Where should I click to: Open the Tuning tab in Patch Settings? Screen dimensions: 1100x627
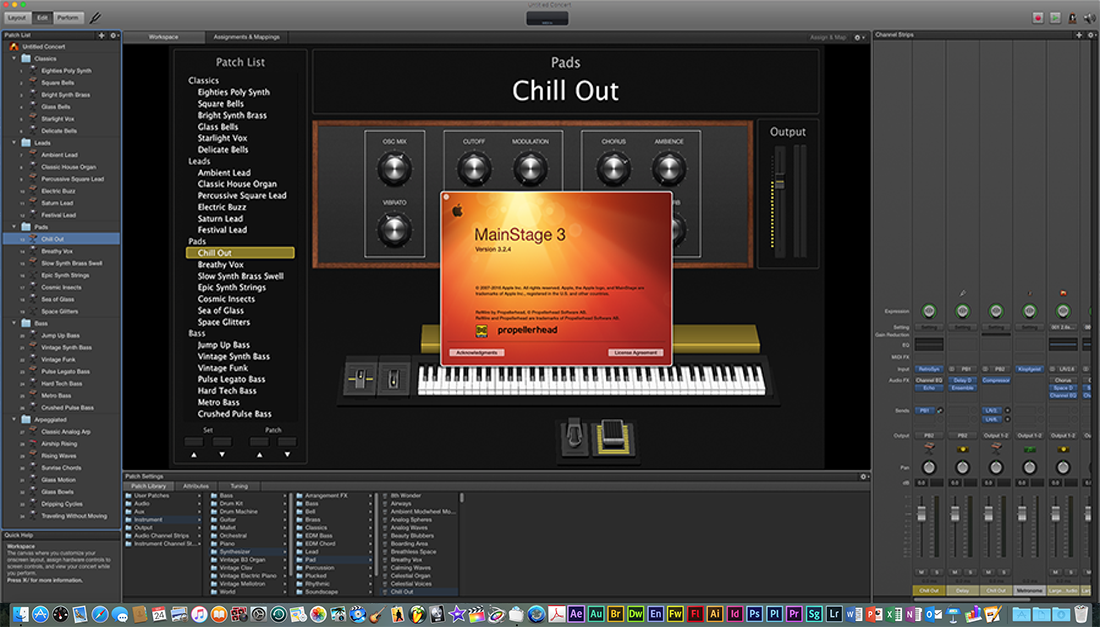tap(239, 486)
